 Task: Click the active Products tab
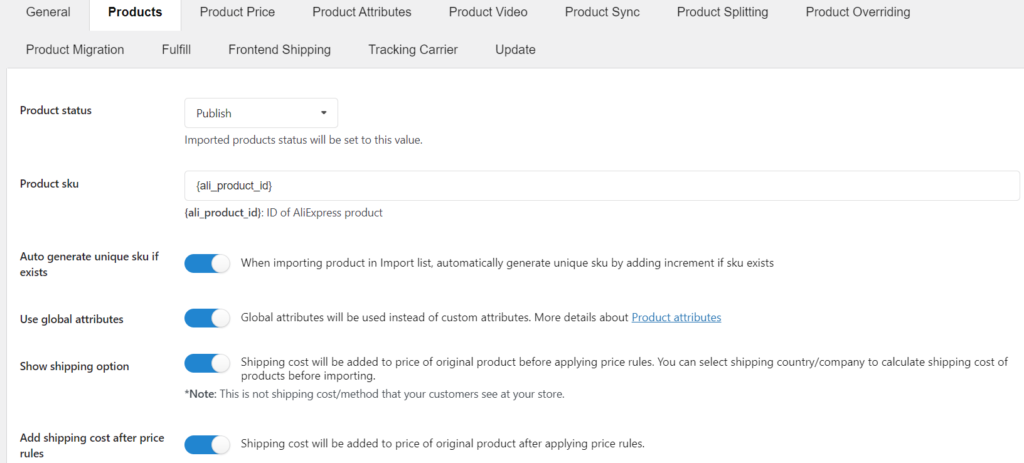[x=135, y=12]
